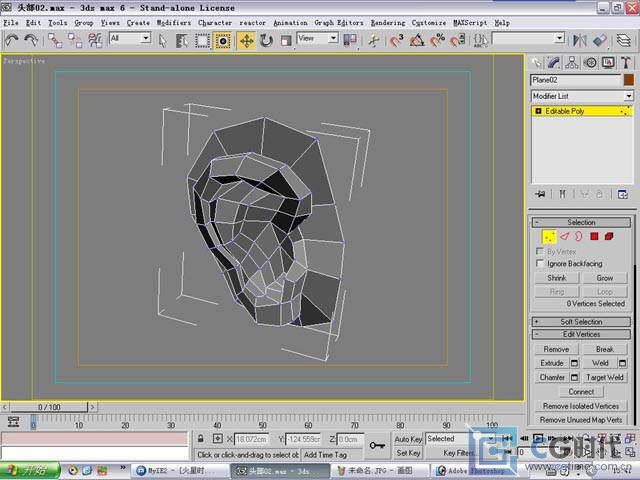This screenshot has width=640, height=480.
Task: Expand the Soft Selection rollout
Action: click(581, 322)
